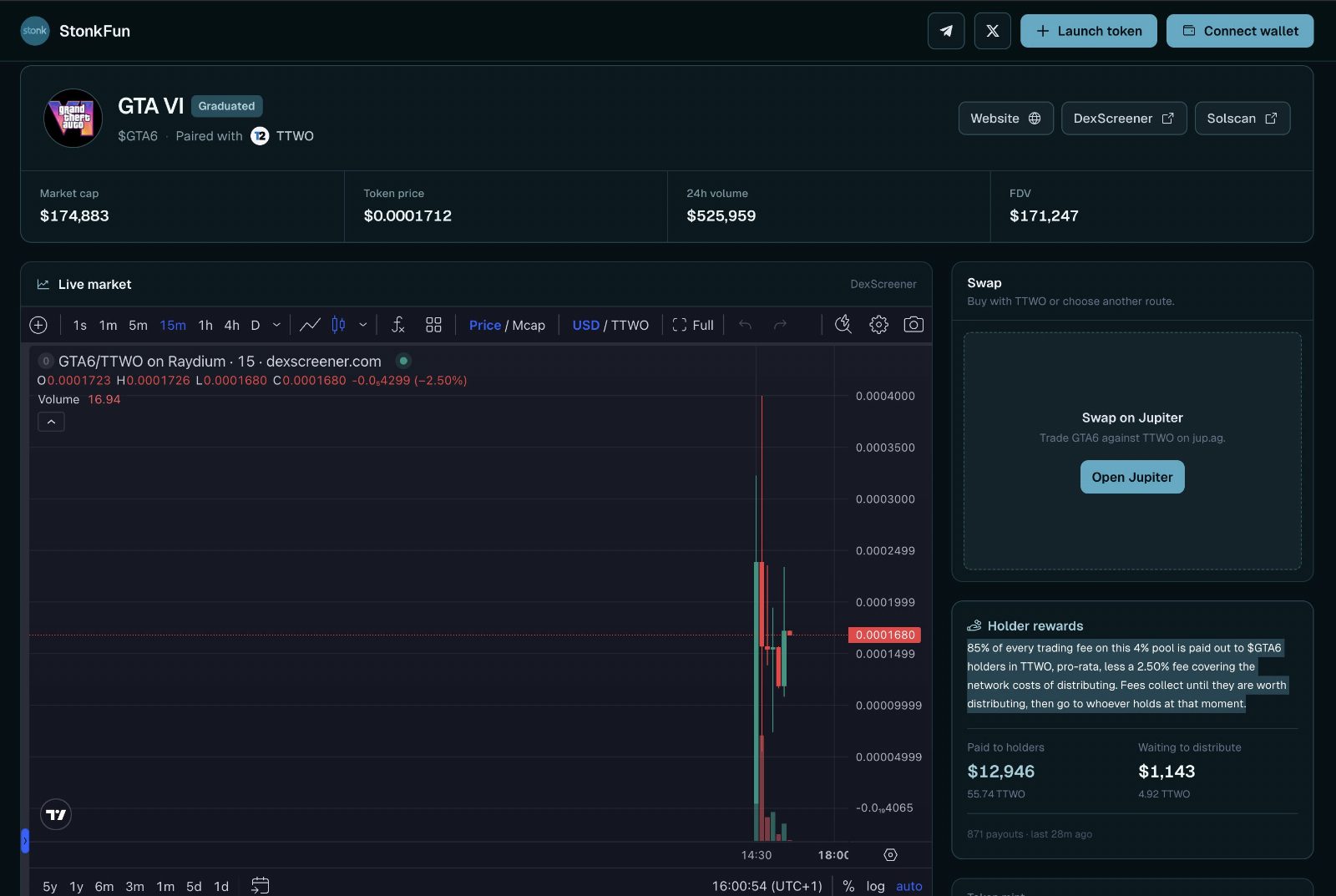Open the go-to-date calendar icon

261,885
